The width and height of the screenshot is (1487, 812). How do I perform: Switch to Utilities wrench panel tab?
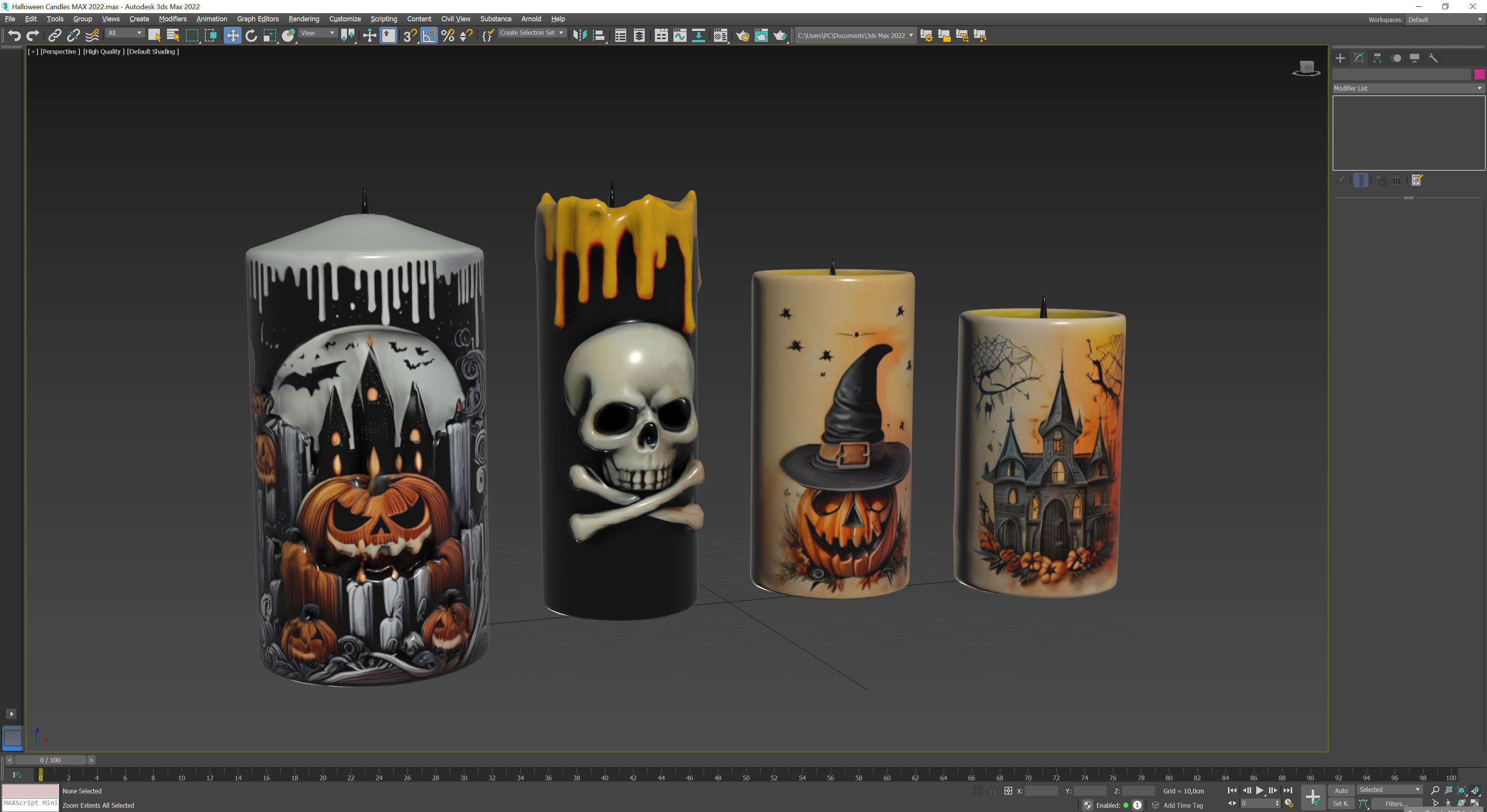1433,58
